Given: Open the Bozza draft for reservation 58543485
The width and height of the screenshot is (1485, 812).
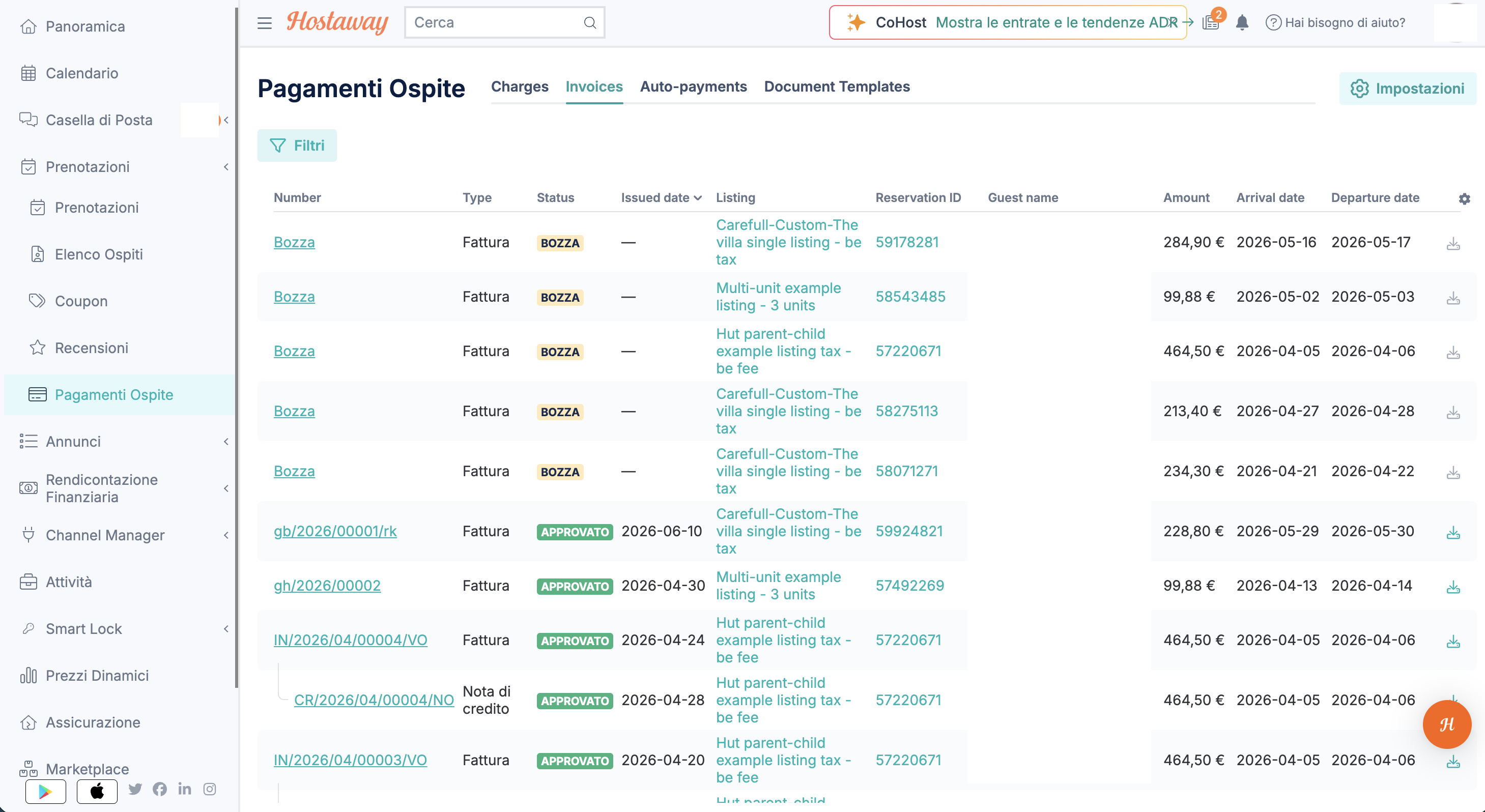Looking at the screenshot, I should point(294,297).
